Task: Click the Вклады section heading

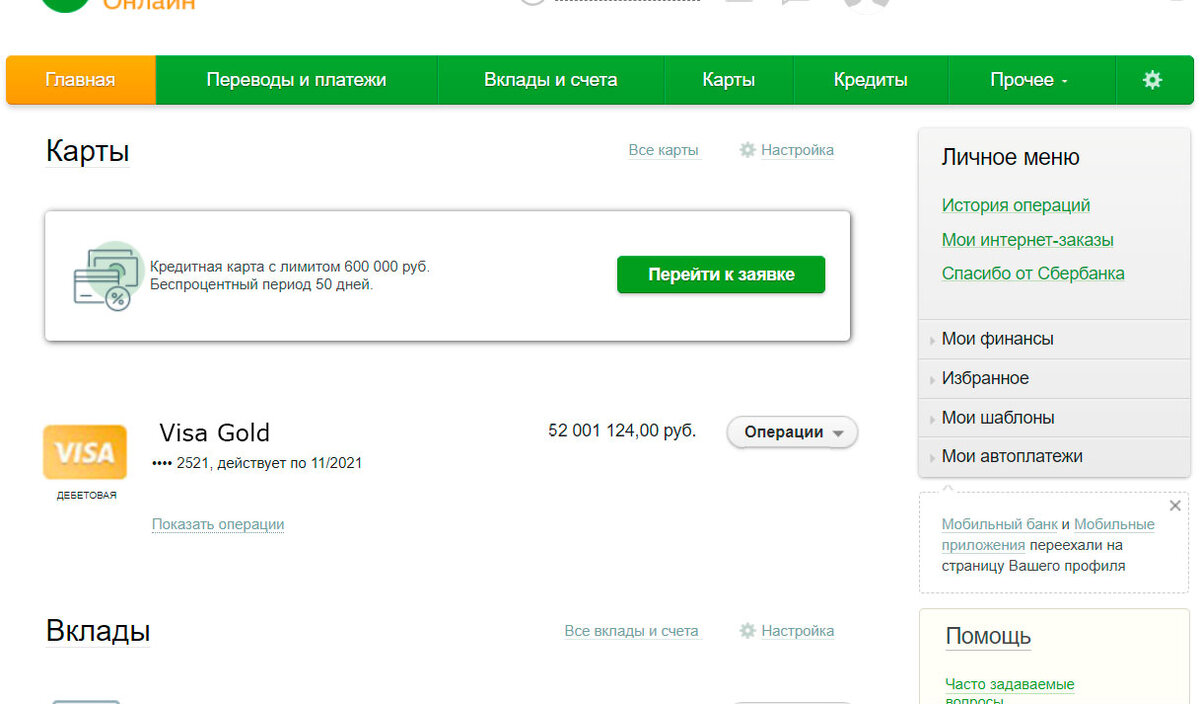Action: pyautogui.click(x=98, y=631)
